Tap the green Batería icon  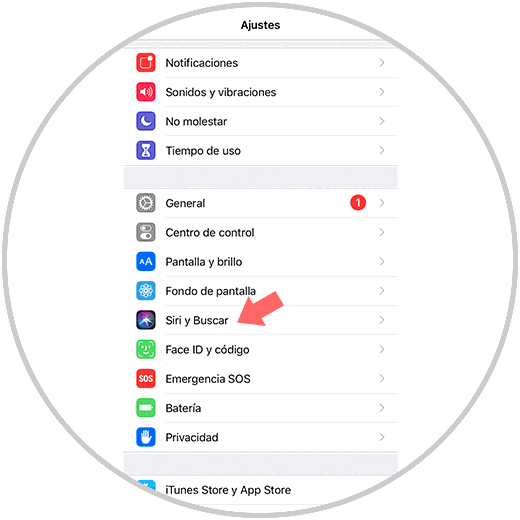[x=146, y=408]
